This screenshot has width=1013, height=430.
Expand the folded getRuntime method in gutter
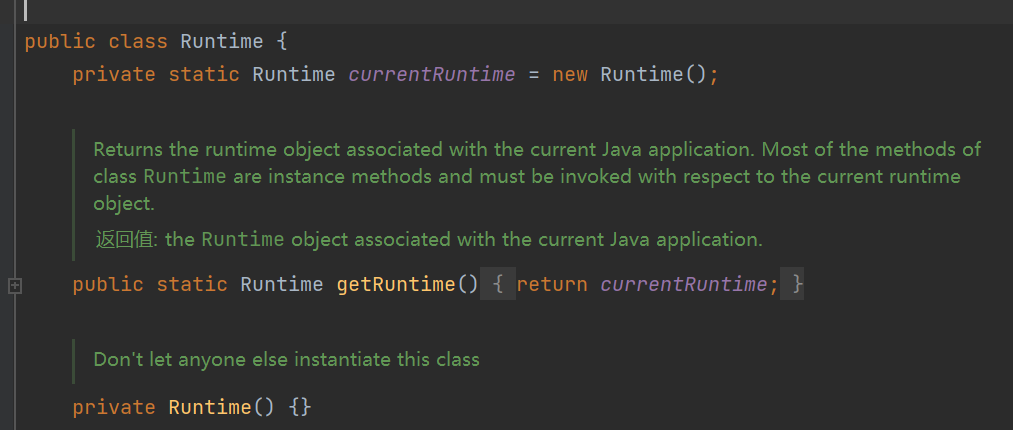pos(15,286)
